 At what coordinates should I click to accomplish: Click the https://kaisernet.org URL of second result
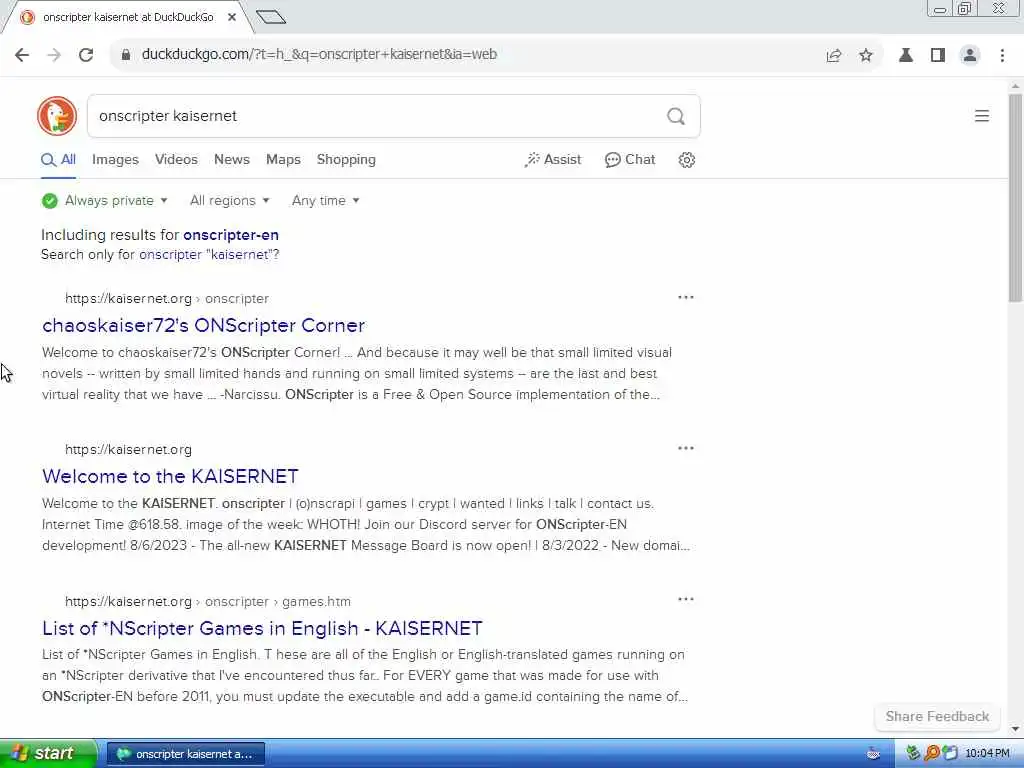click(128, 449)
